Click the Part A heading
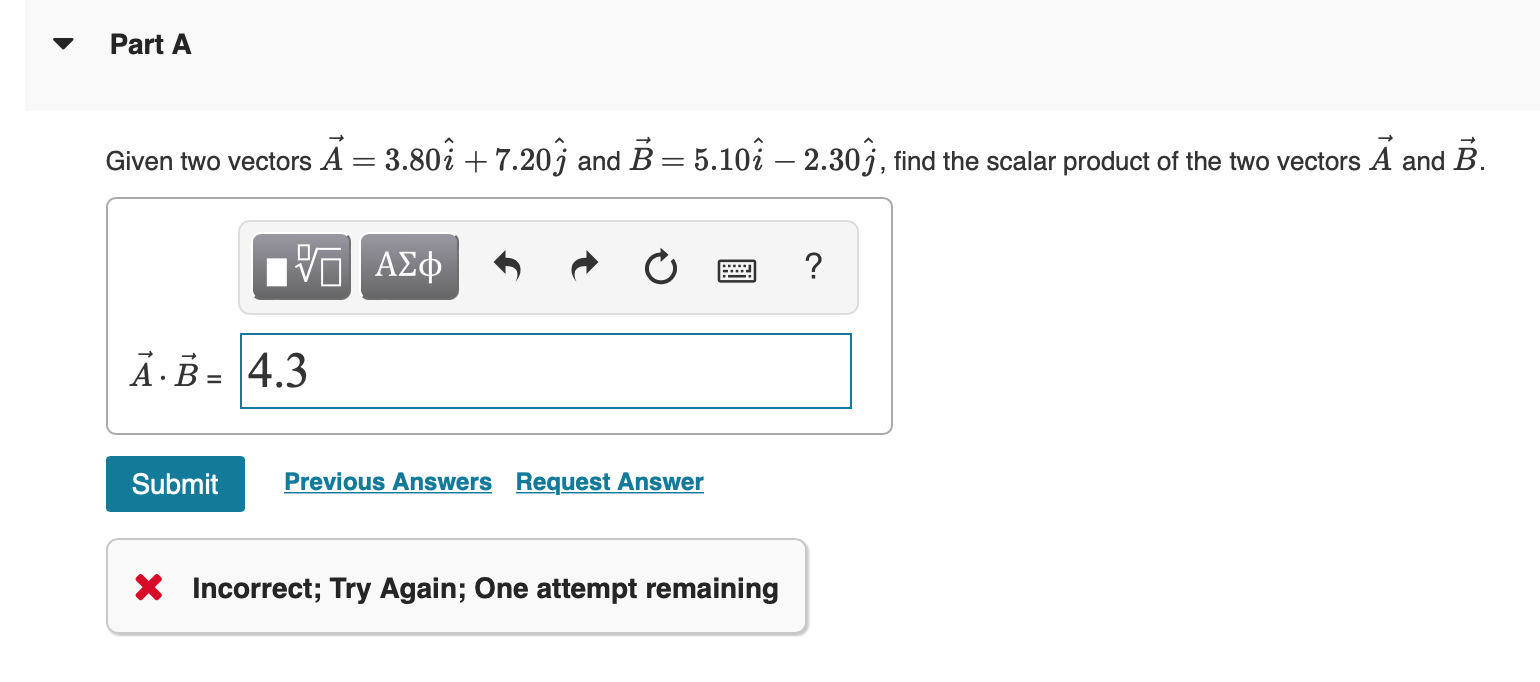Viewport: 1540px width, 682px height. point(150,44)
